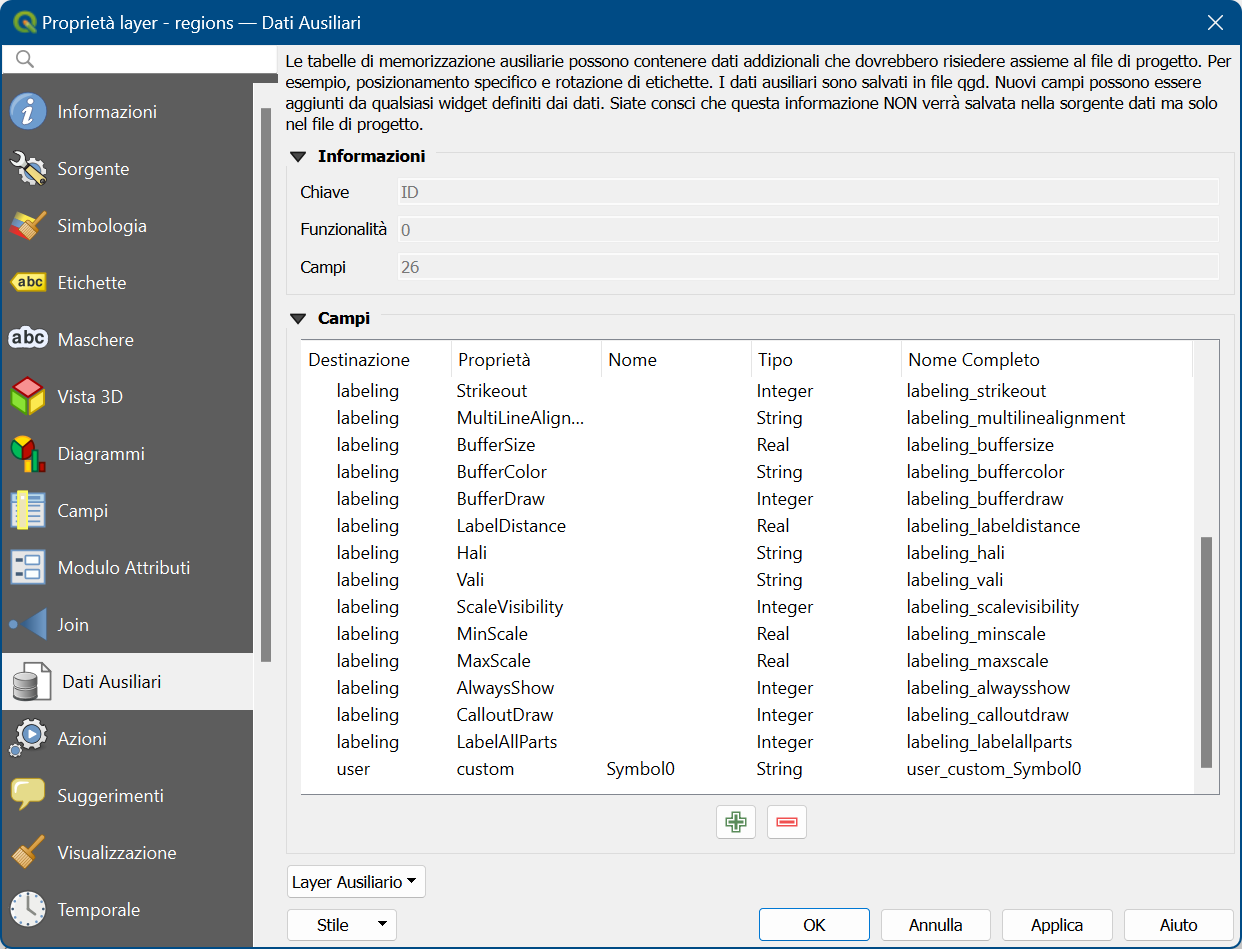The width and height of the screenshot is (1242, 949).
Task: Click the Chiave ID field
Action: tap(808, 192)
